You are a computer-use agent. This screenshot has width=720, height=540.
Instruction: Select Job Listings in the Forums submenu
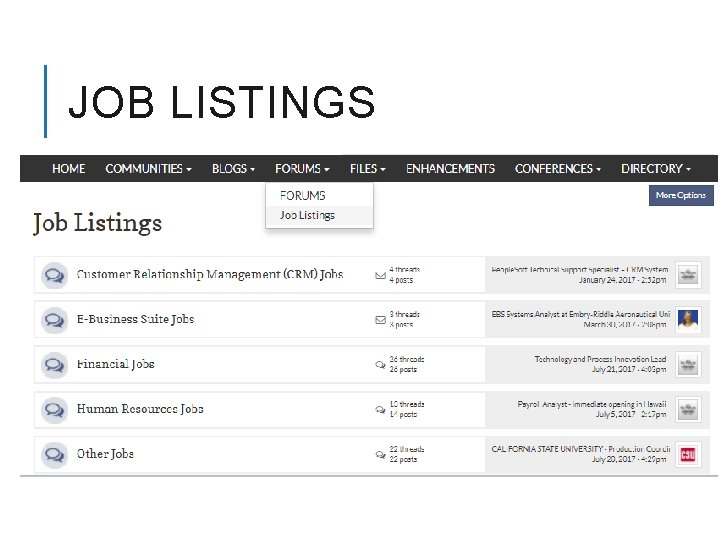pos(307,216)
